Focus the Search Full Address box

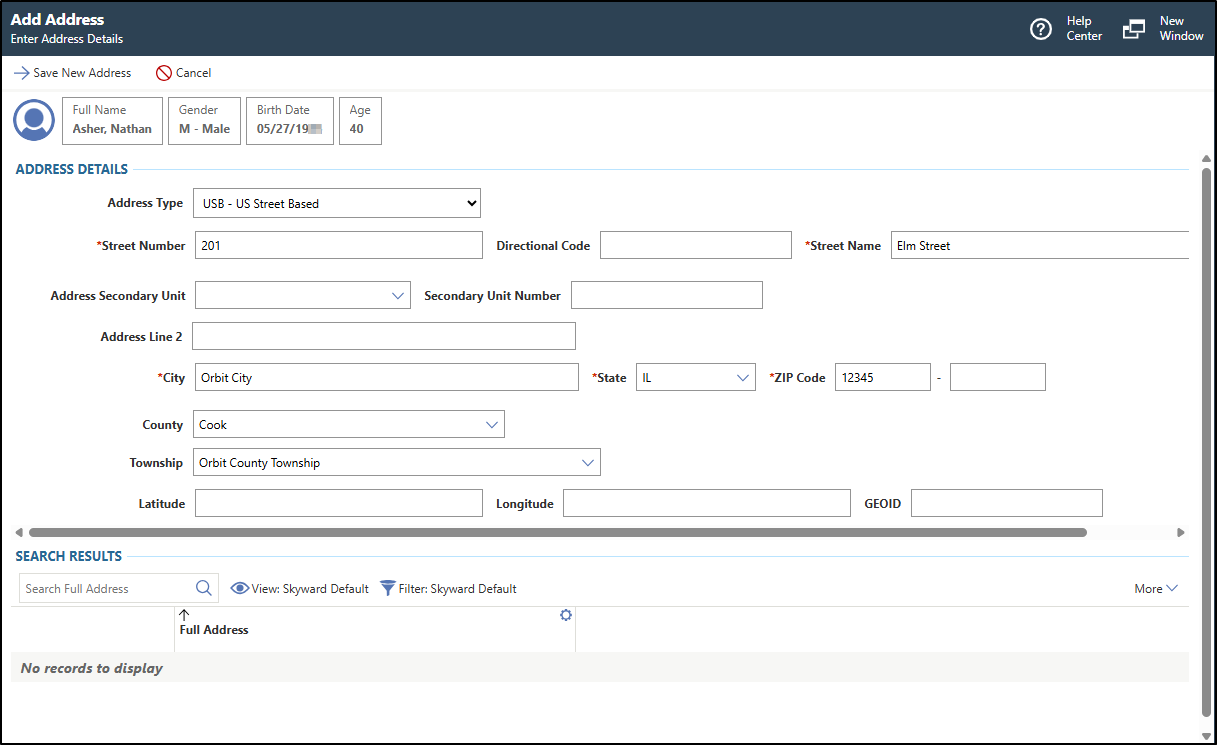[x=105, y=589]
